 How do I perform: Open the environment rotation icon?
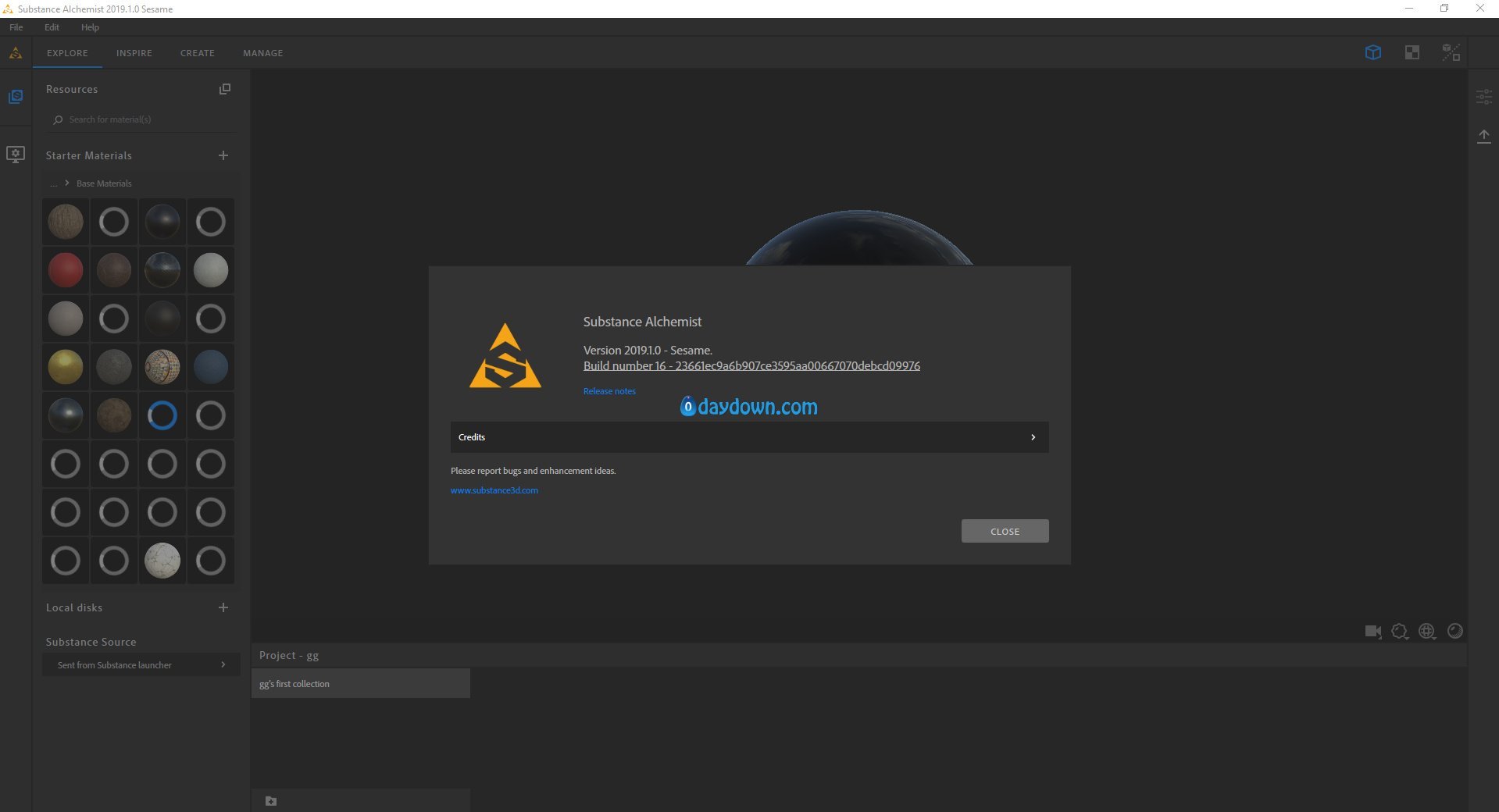click(1427, 631)
